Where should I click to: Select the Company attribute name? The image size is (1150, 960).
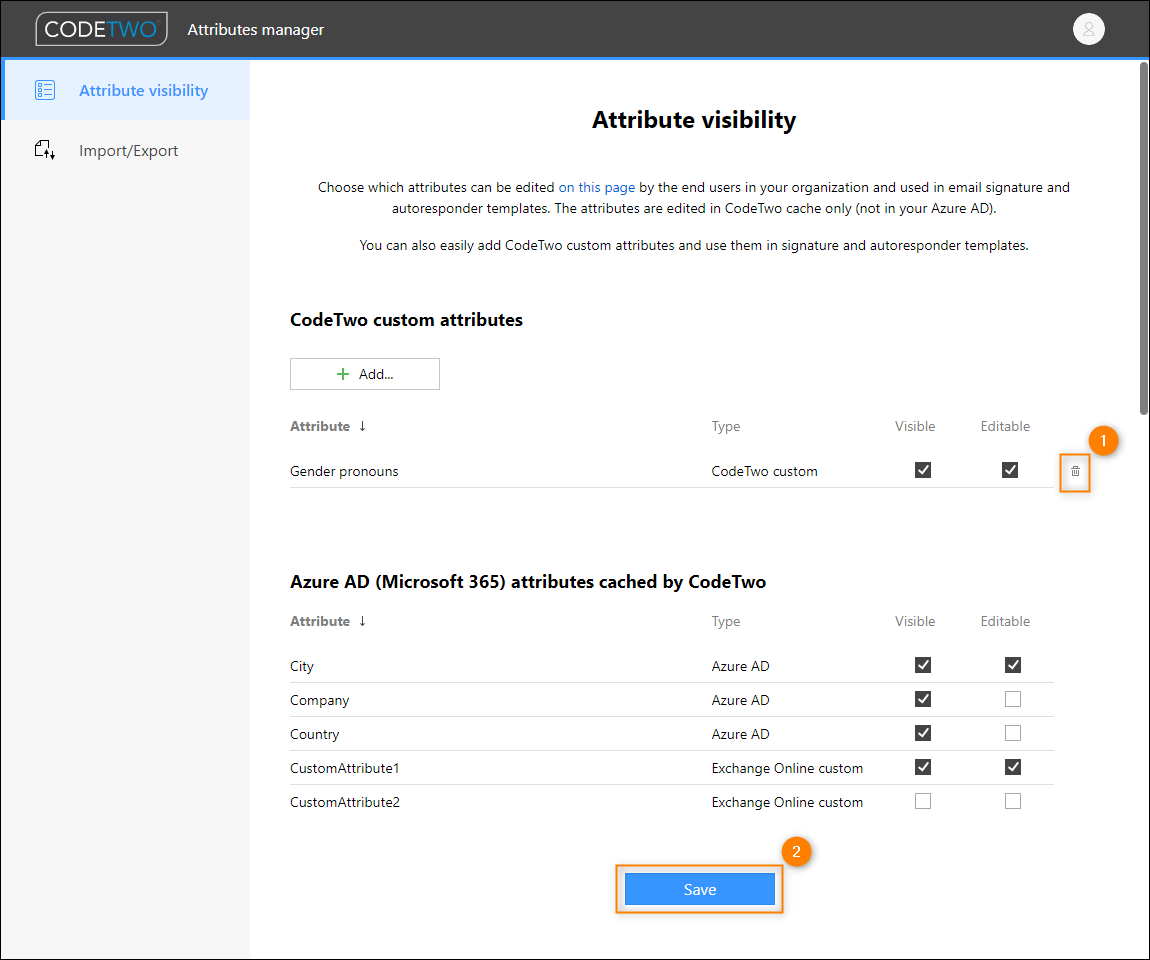(319, 700)
